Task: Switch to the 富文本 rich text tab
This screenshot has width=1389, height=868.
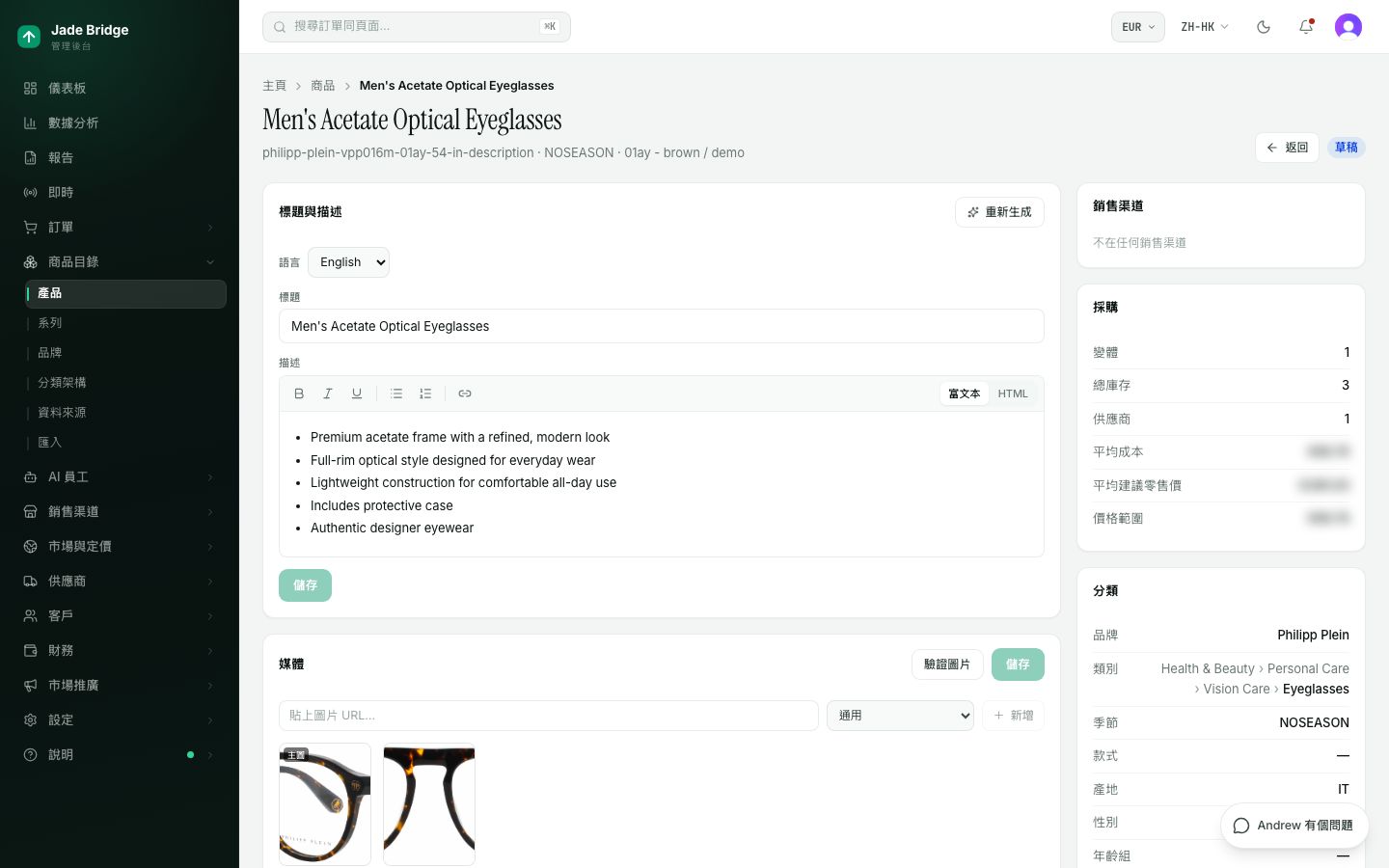Action: pyautogui.click(x=964, y=393)
